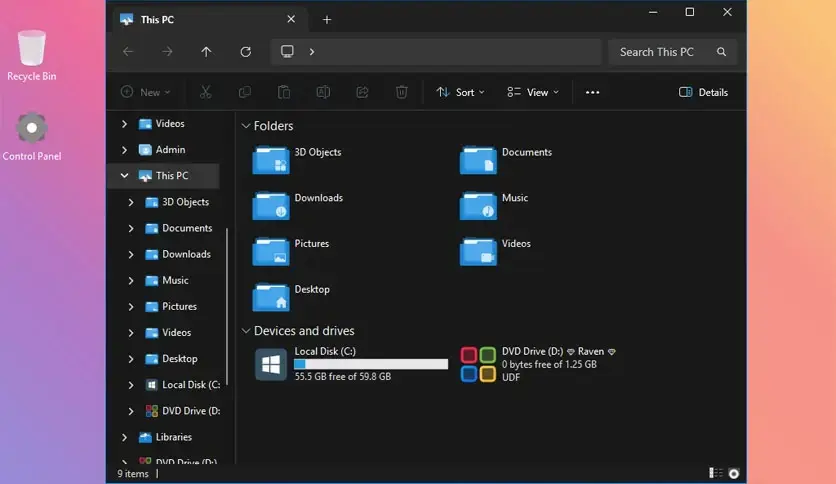
Task: Expand sidebar Local Disk (C: node
Action: [x=131, y=385]
